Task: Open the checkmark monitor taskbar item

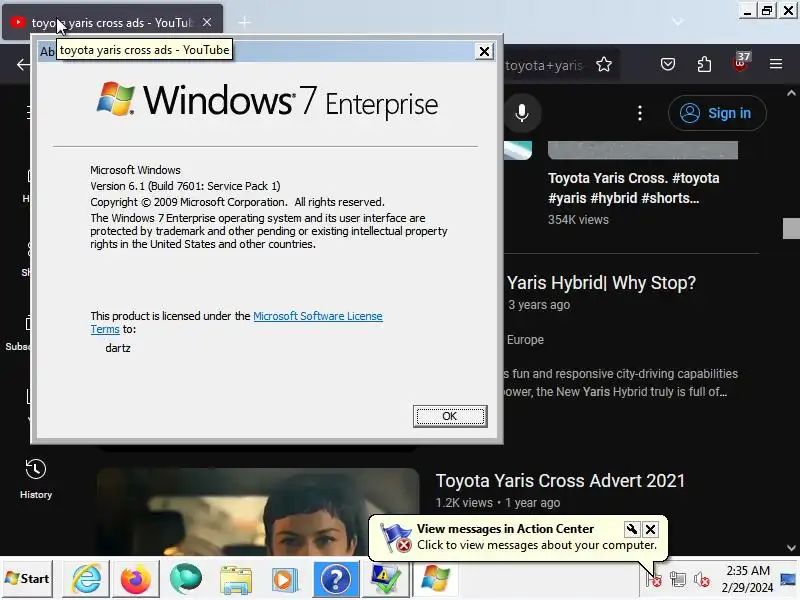Action: [x=385, y=579]
